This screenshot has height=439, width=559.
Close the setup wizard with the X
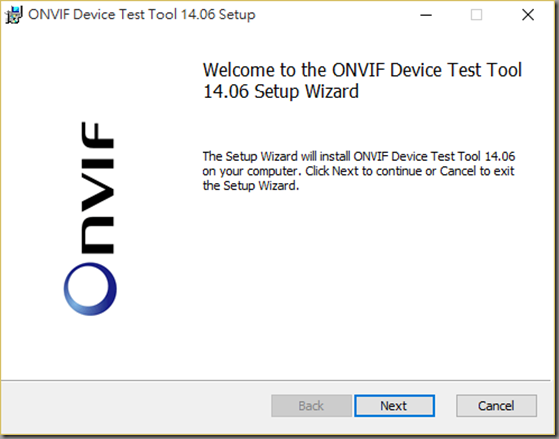coord(528,15)
